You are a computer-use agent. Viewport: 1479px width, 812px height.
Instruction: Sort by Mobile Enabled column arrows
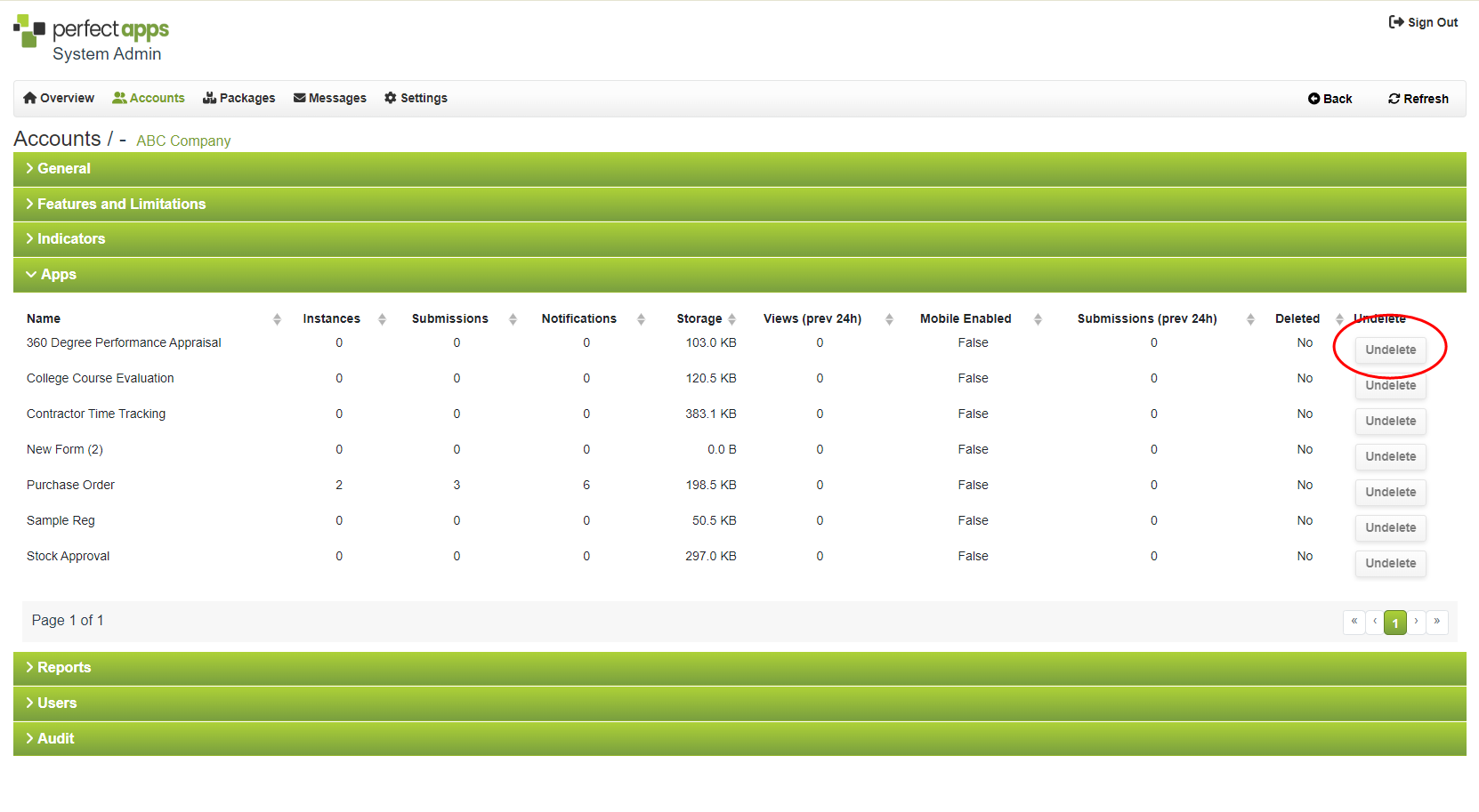coord(1038,319)
